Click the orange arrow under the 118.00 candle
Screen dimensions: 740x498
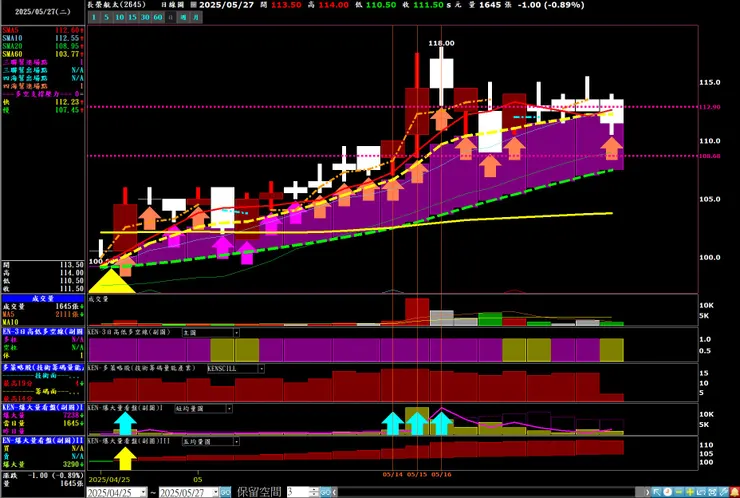click(442, 119)
